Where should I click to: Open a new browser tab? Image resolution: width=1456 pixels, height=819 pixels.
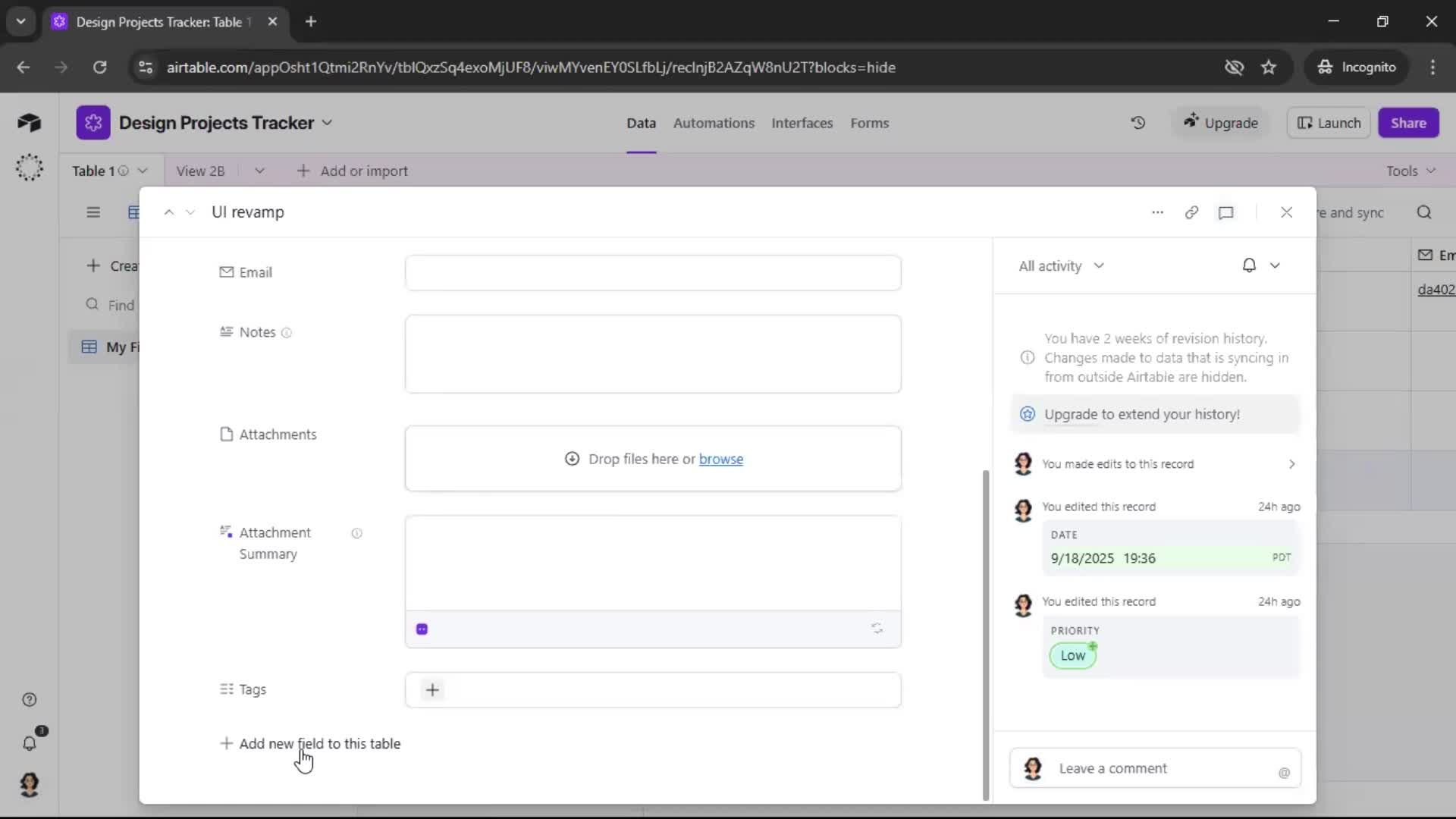[310, 21]
